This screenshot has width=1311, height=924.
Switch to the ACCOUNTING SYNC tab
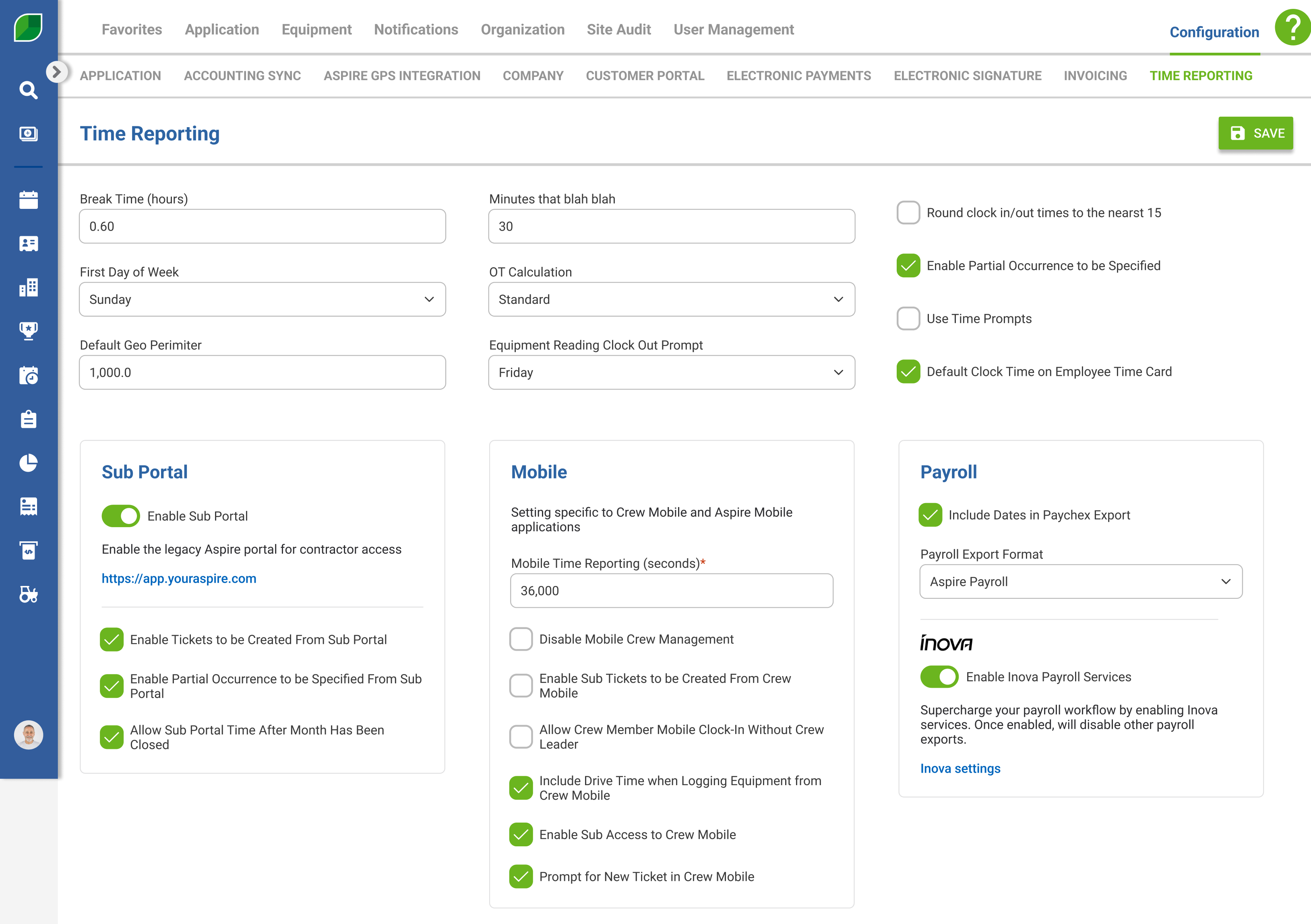[x=243, y=76]
